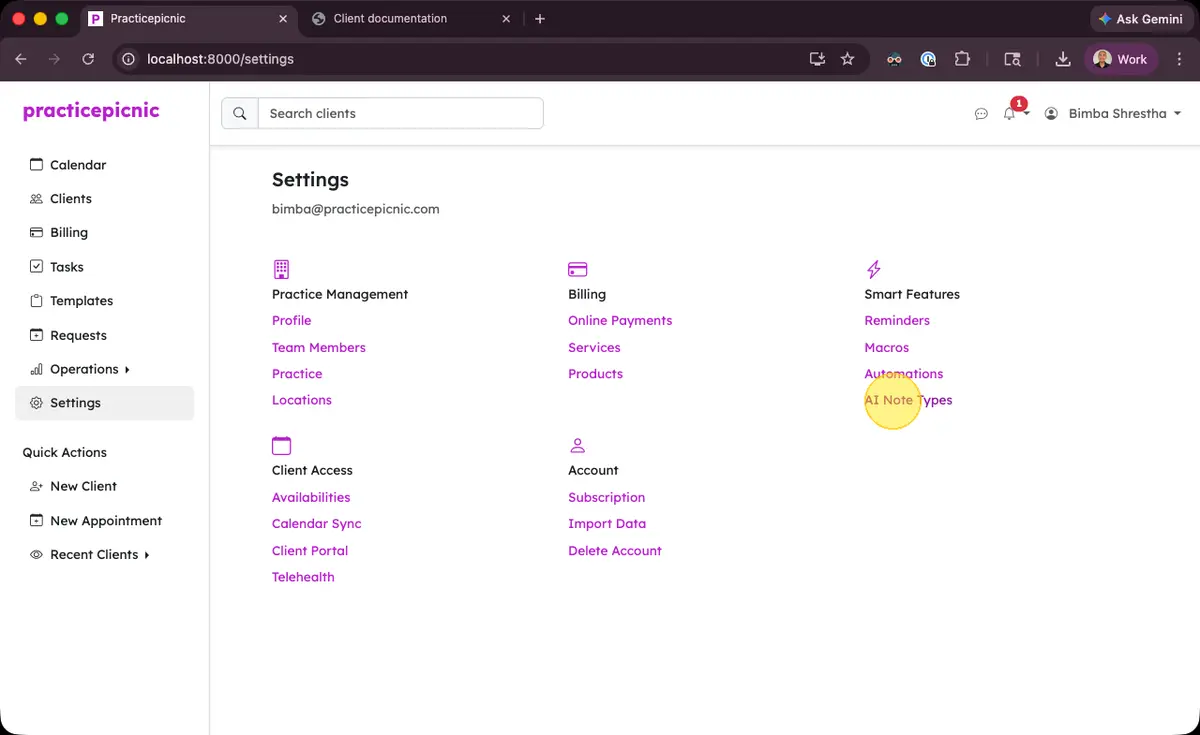The height and width of the screenshot is (735, 1200).
Task: Click the Search clients input field
Action: pyautogui.click(x=400, y=113)
